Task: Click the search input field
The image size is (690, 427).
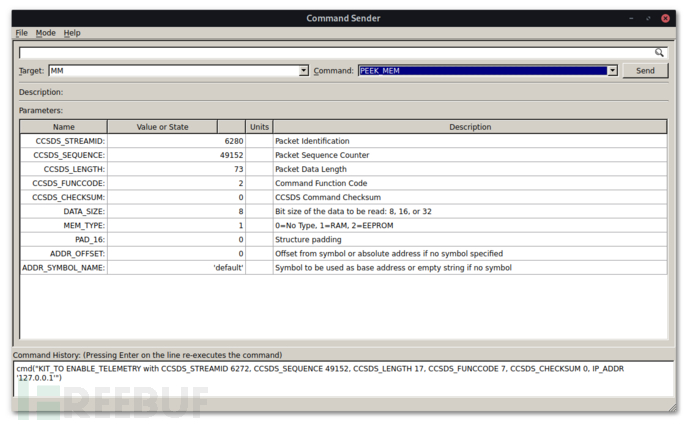Action: click(x=337, y=53)
